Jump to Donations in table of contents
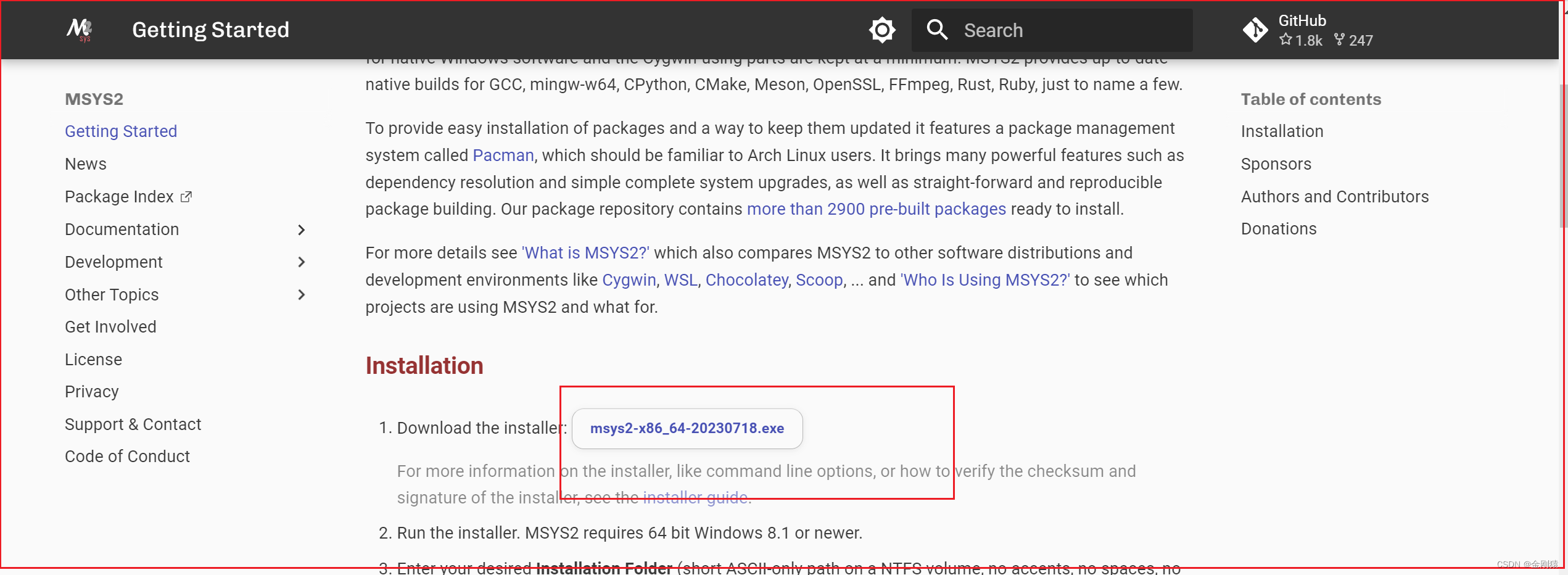 1279,229
